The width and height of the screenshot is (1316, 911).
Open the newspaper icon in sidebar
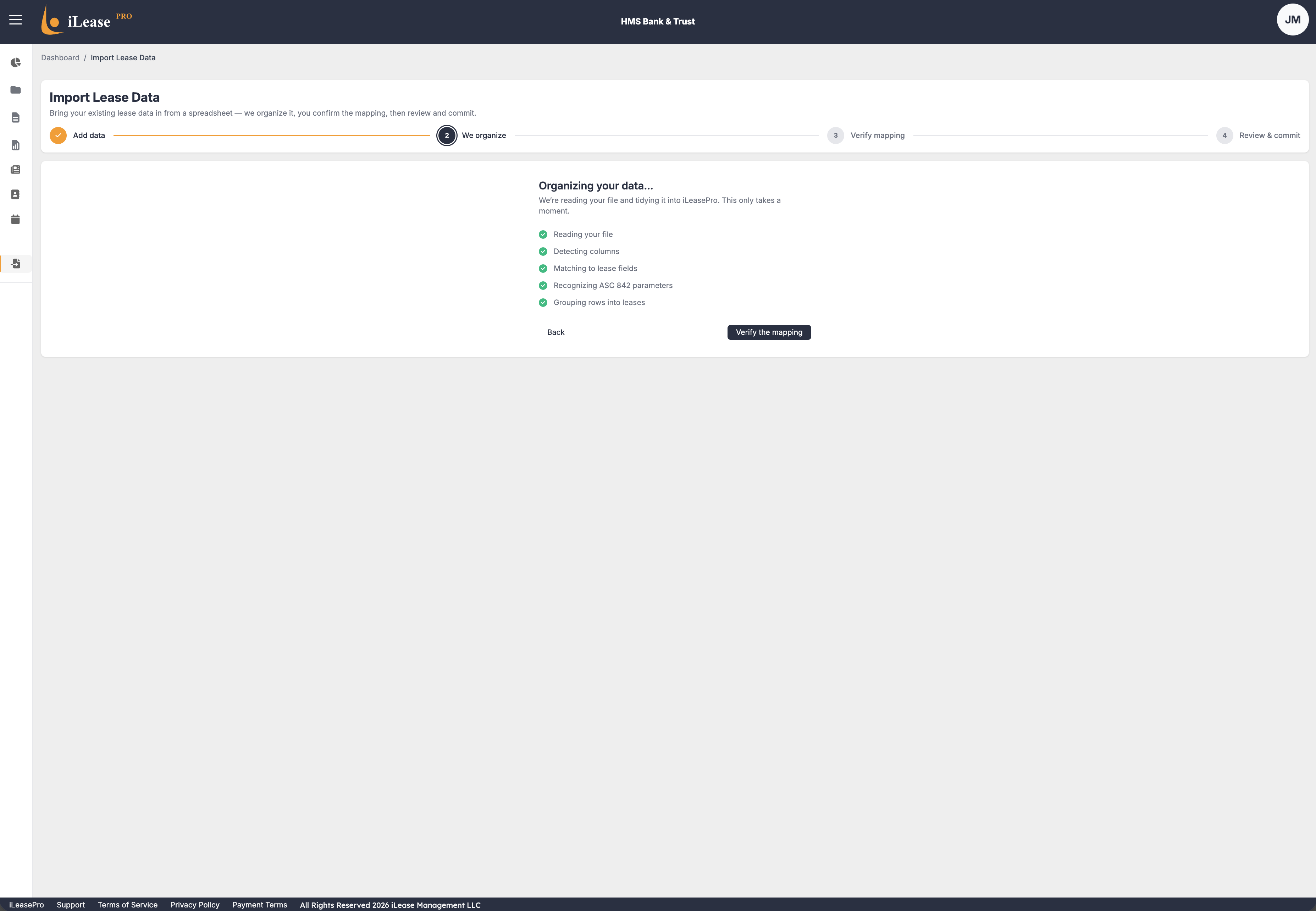click(x=15, y=170)
